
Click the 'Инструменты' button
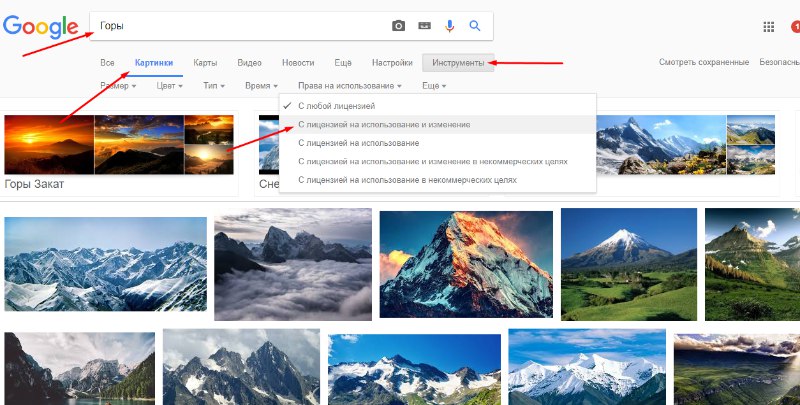point(458,63)
